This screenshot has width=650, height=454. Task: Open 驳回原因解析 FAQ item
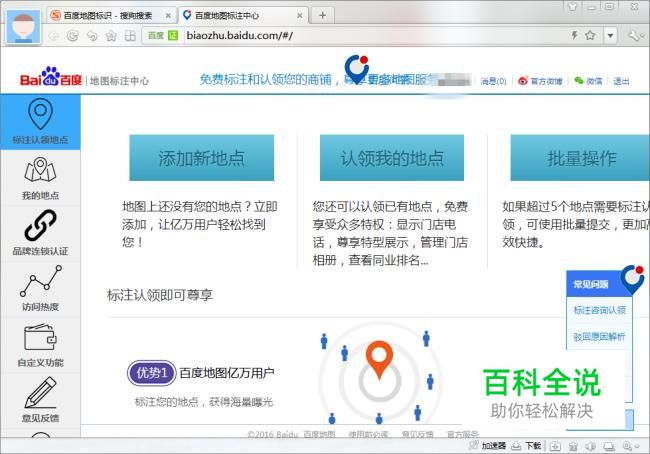tap(599, 337)
